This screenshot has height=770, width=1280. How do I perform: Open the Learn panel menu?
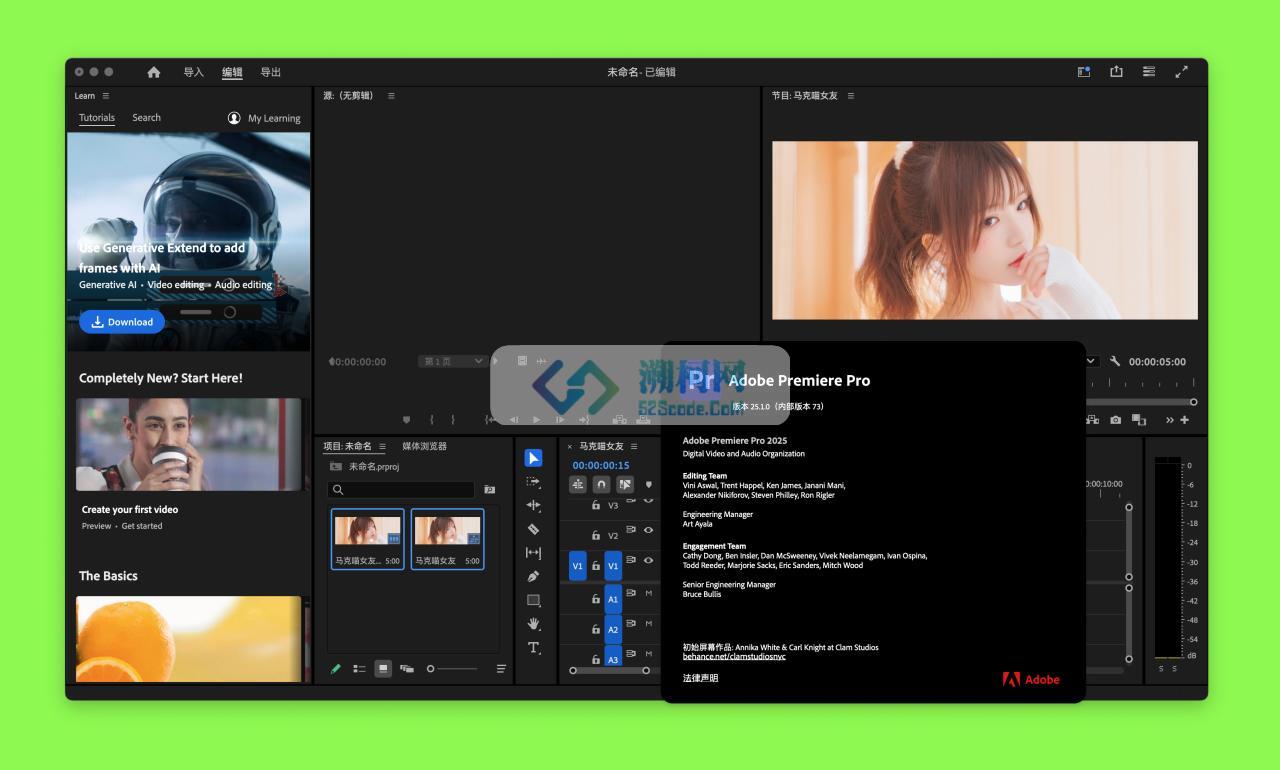(106, 96)
